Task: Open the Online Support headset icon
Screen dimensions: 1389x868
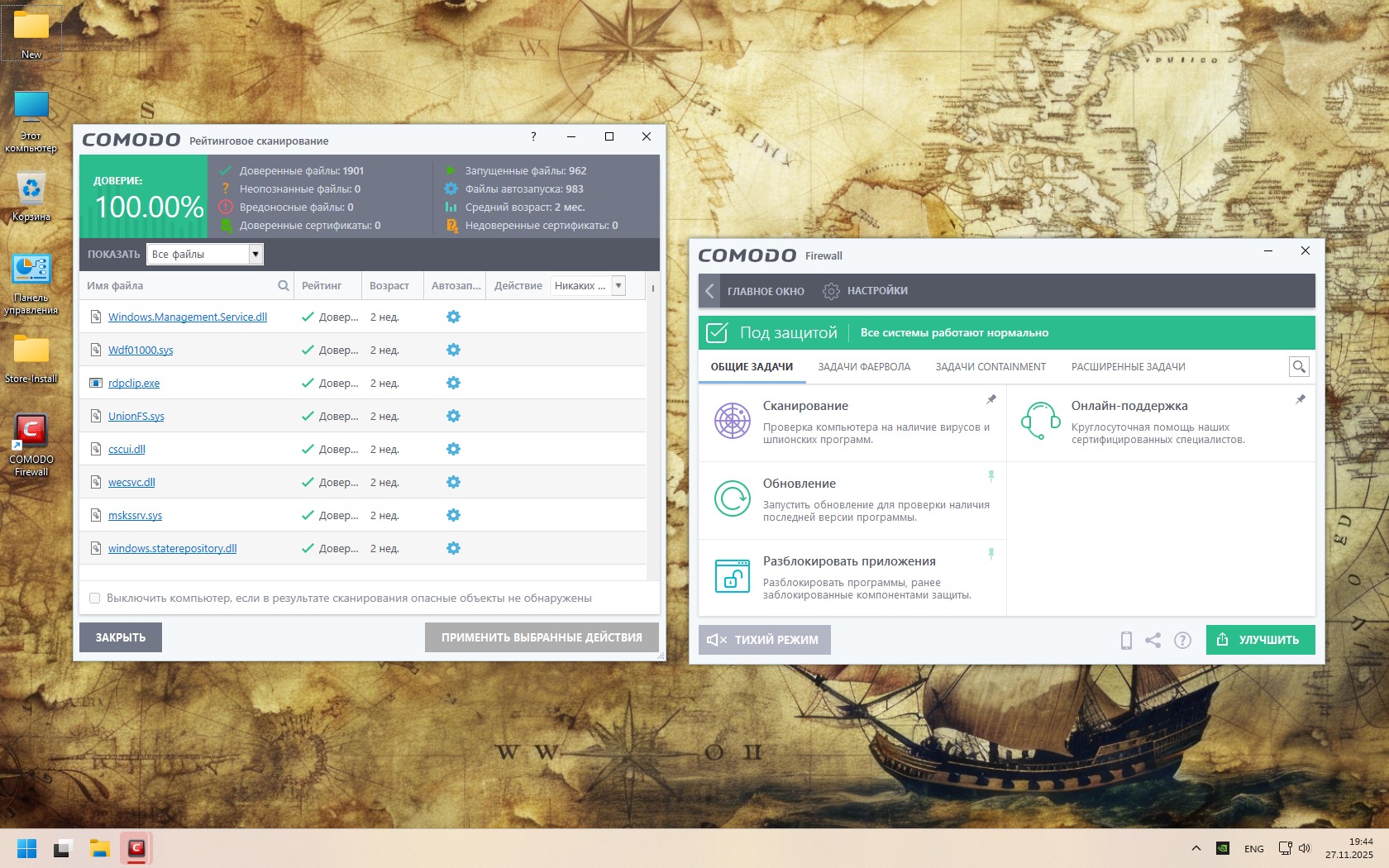Action: point(1040,421)
